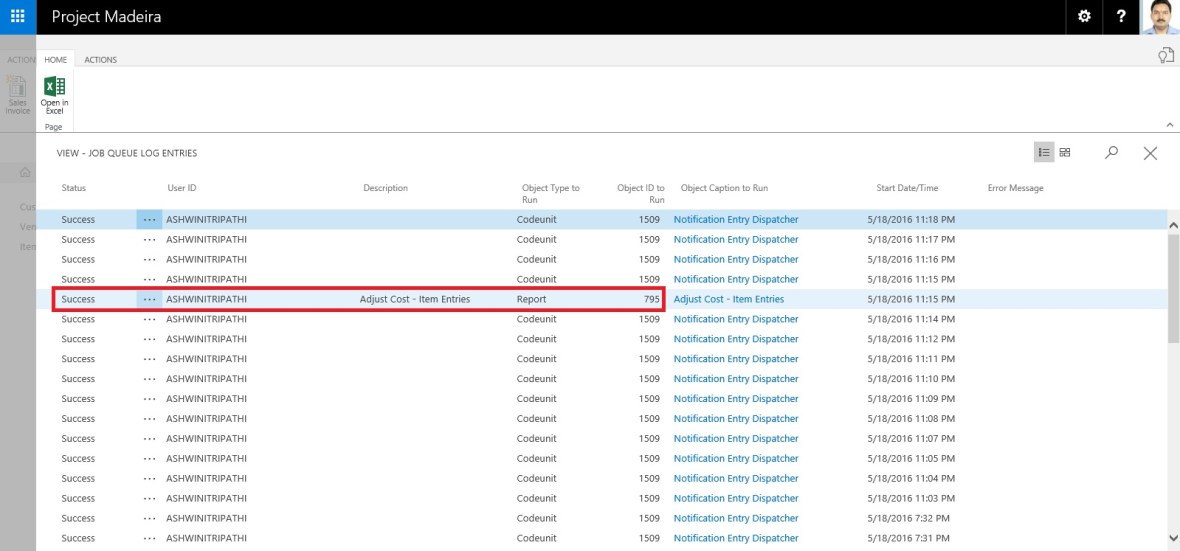The image size is (1180, 551).
Task: Open the first row's ellipsis menu
Action: coord(150,219)
